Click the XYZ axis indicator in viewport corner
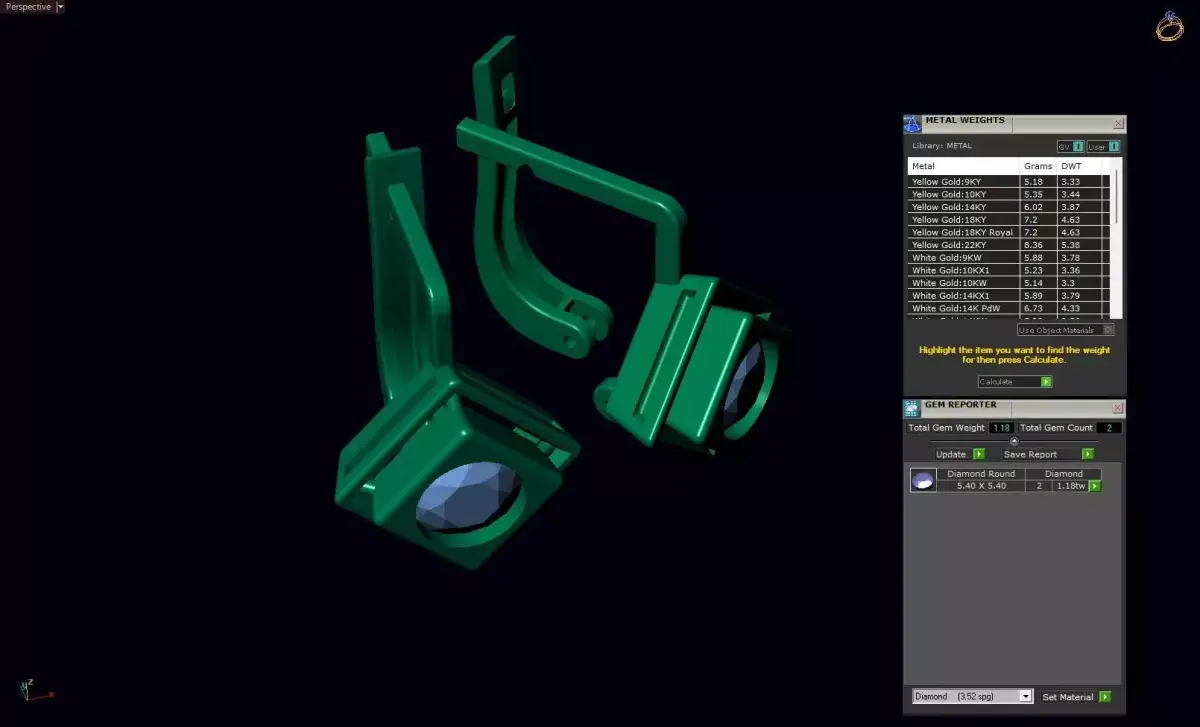 32,690
